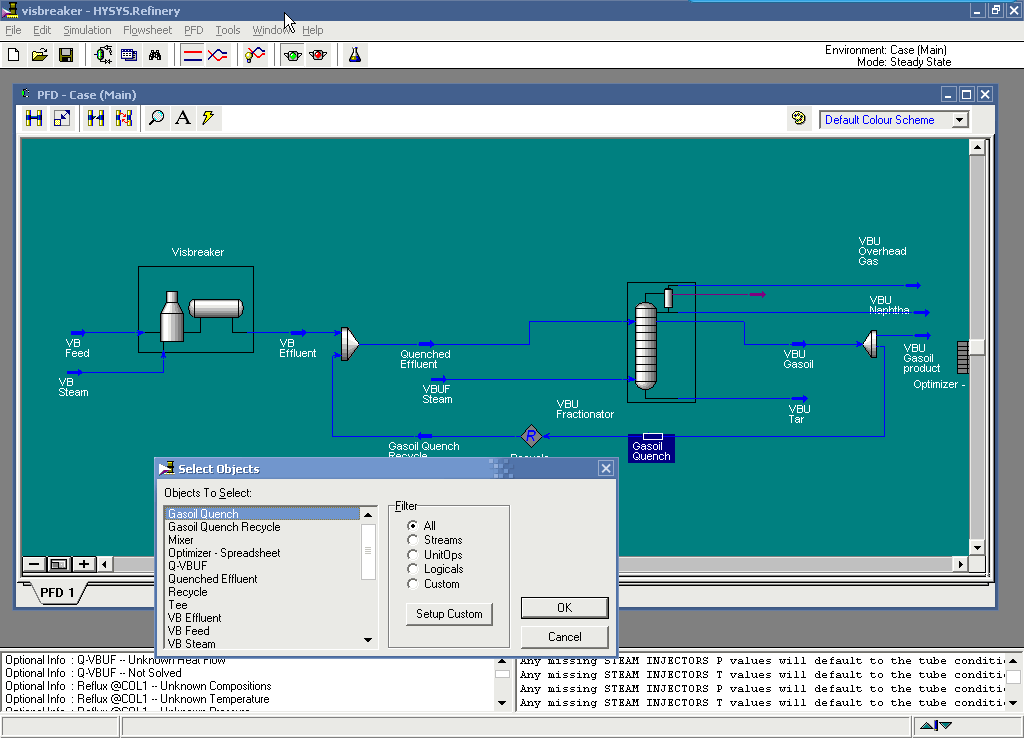Viewport: 1024px width, 738px height.
Task: Click the PFD vertical scroll up arrow
Action: point(977,147)
